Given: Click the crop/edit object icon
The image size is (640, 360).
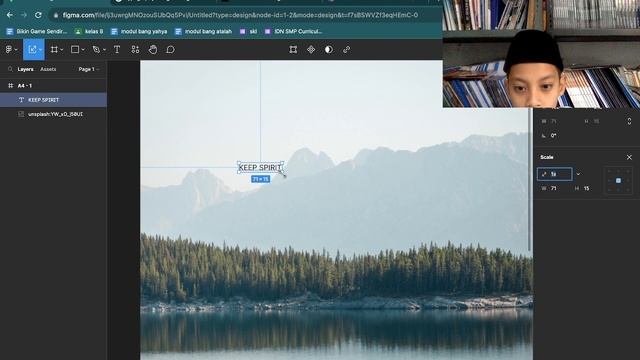Looking at the screenshot, I should pos(293,49).
